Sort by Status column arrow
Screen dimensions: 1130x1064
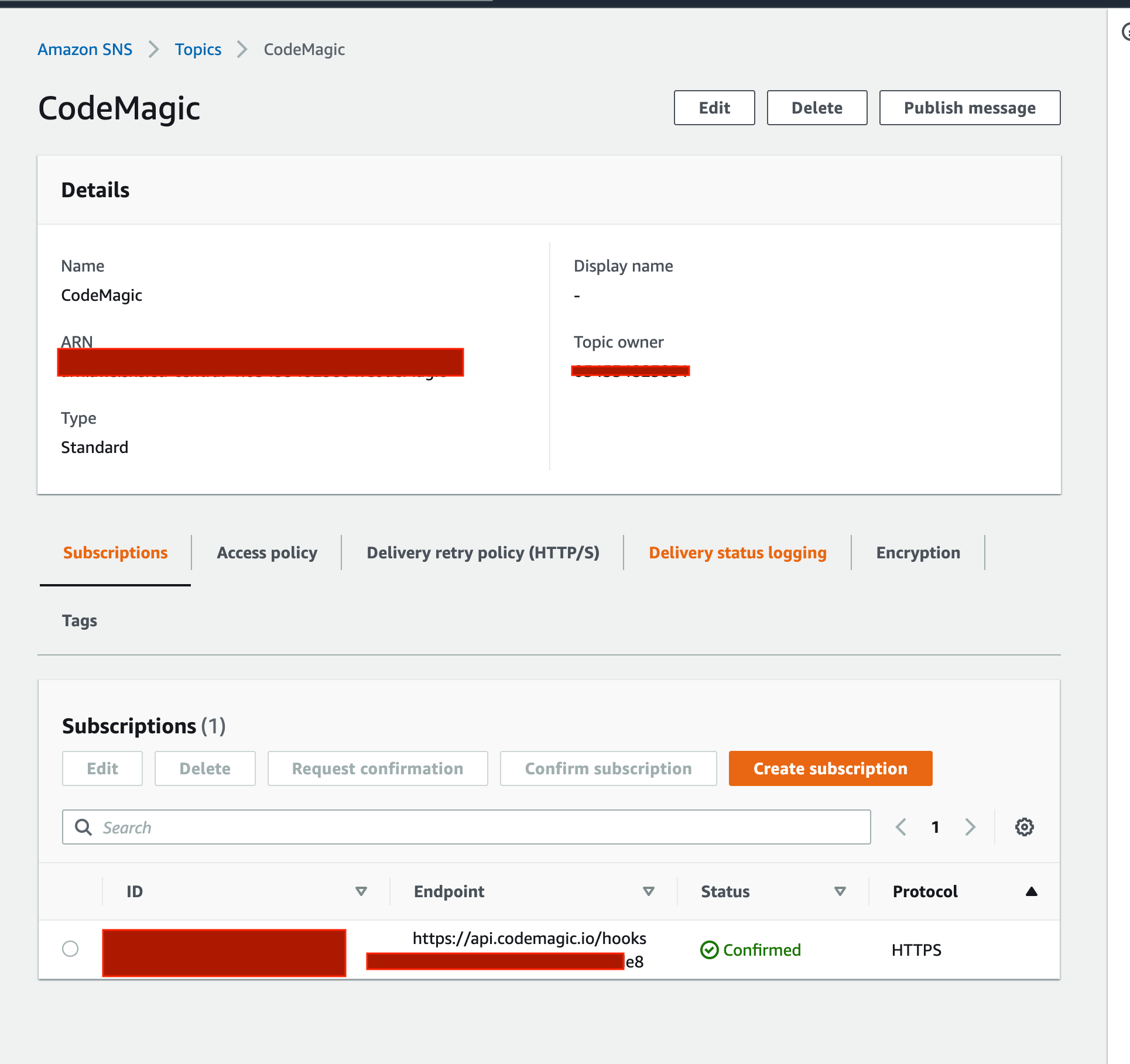[x=840, y=891]
